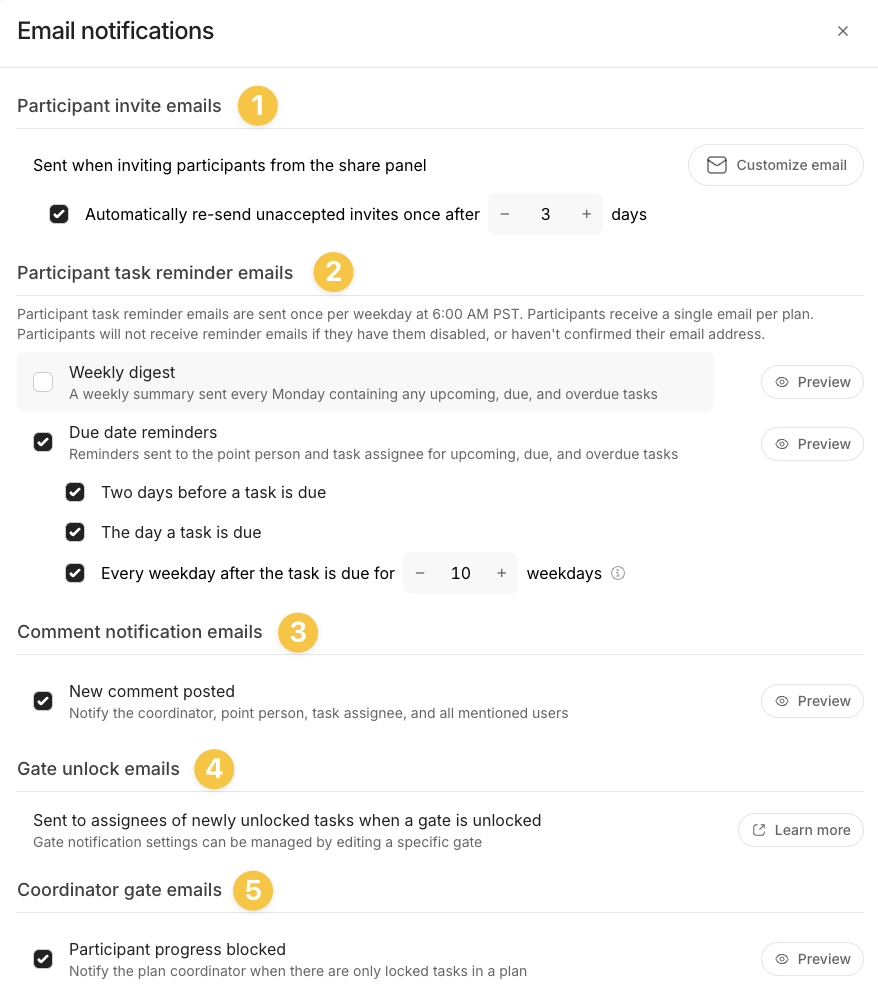
Task: Uncheck Two days before a task is due
Action: [x=75, y=492]
